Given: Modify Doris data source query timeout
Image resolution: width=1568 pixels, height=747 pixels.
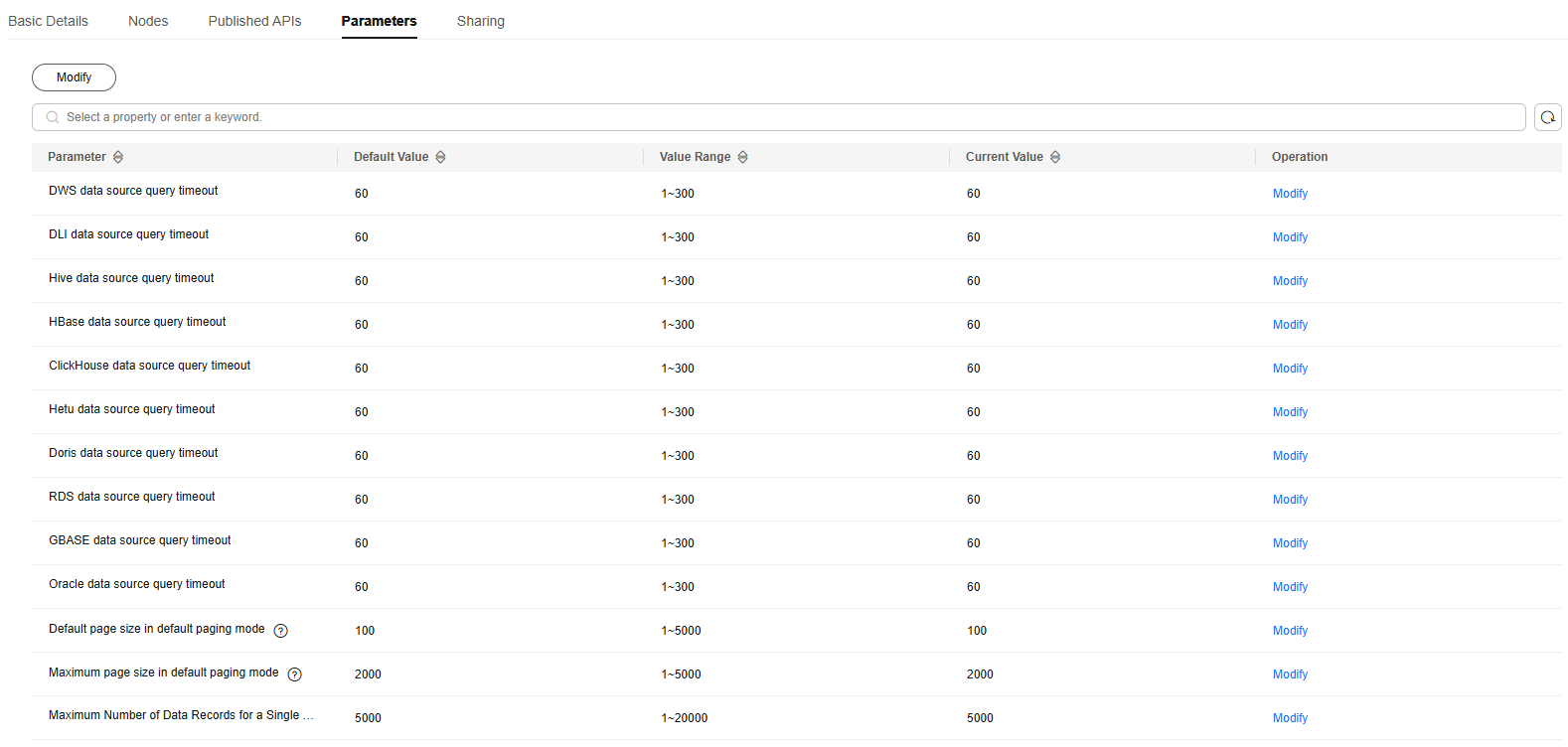Looking at the screenshot, I should click(x=1290, y=456).
